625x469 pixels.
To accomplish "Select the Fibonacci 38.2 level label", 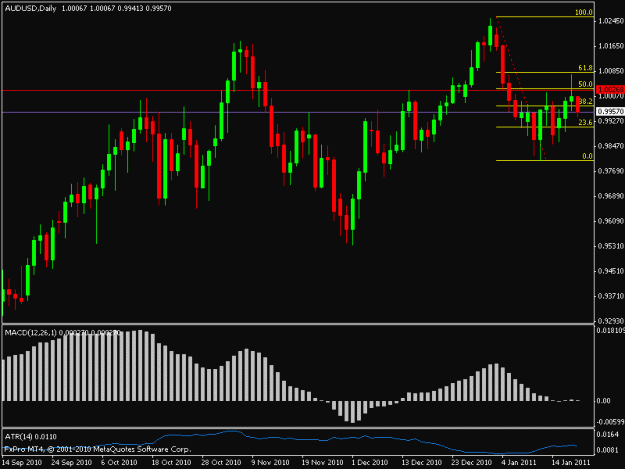I will pos(585,101).
